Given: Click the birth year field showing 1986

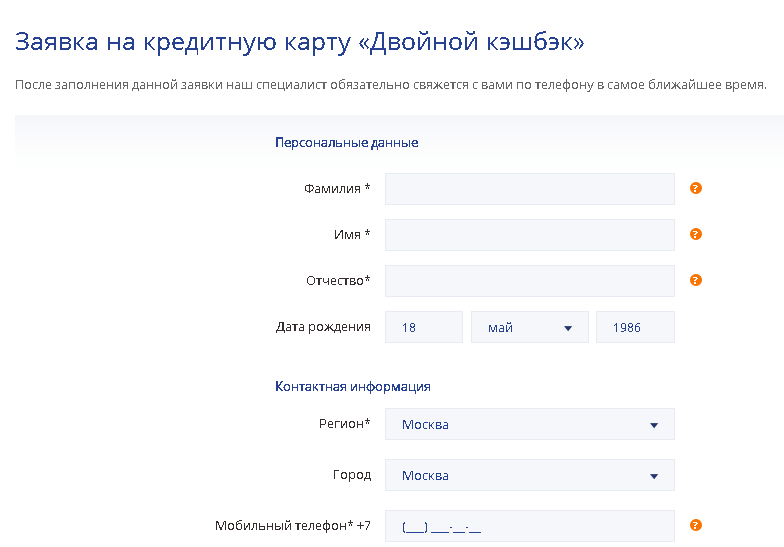Looking at the screenshot, I should (634, 327).
